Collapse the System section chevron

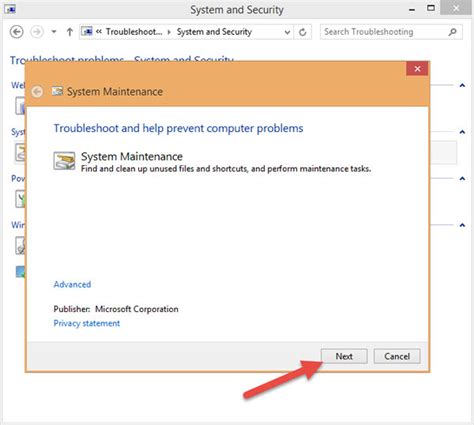[x=462, y=132]
